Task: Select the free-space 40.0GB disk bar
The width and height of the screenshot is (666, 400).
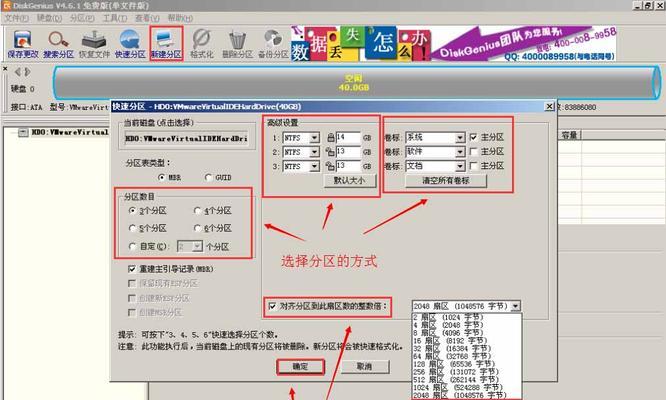Action: click(356, 83)
